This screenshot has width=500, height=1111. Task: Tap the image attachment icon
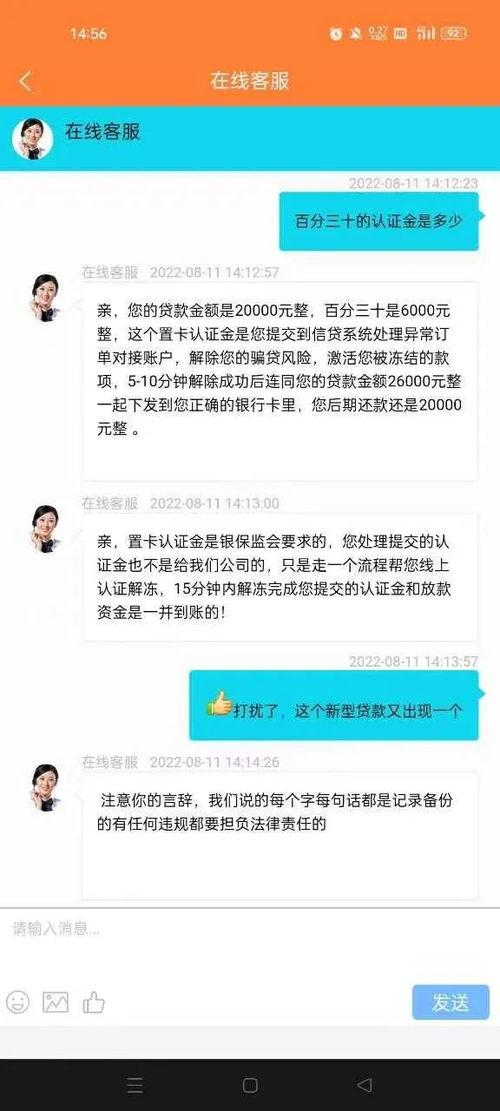56,1001
